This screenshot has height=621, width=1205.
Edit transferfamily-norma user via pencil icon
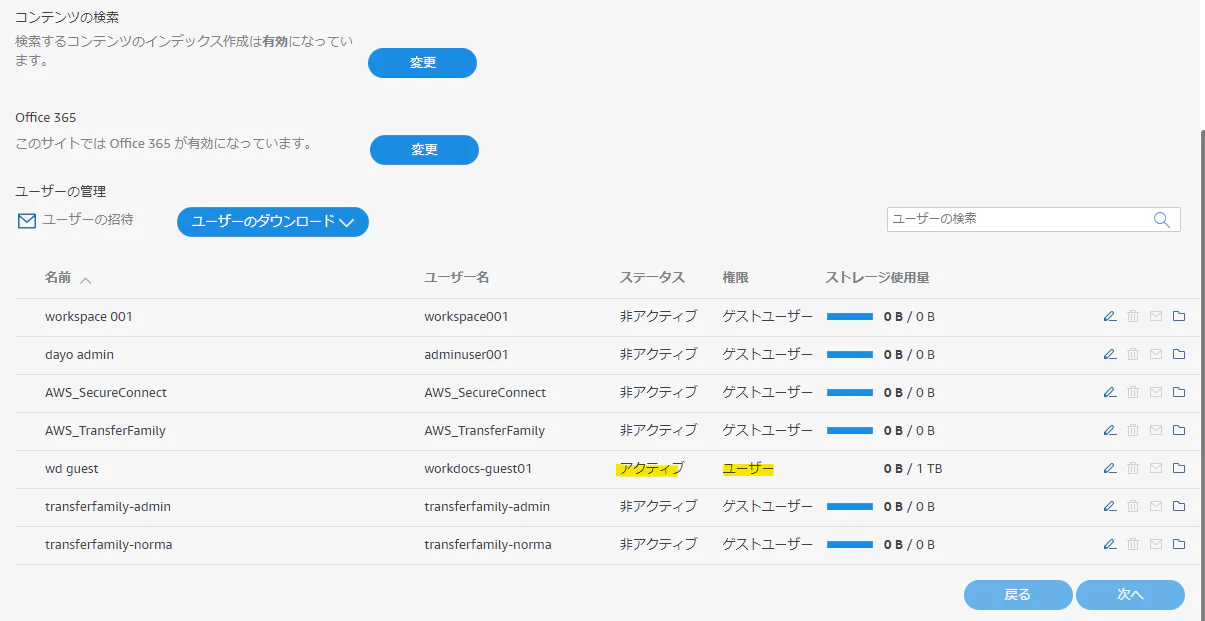(1109, 544)
